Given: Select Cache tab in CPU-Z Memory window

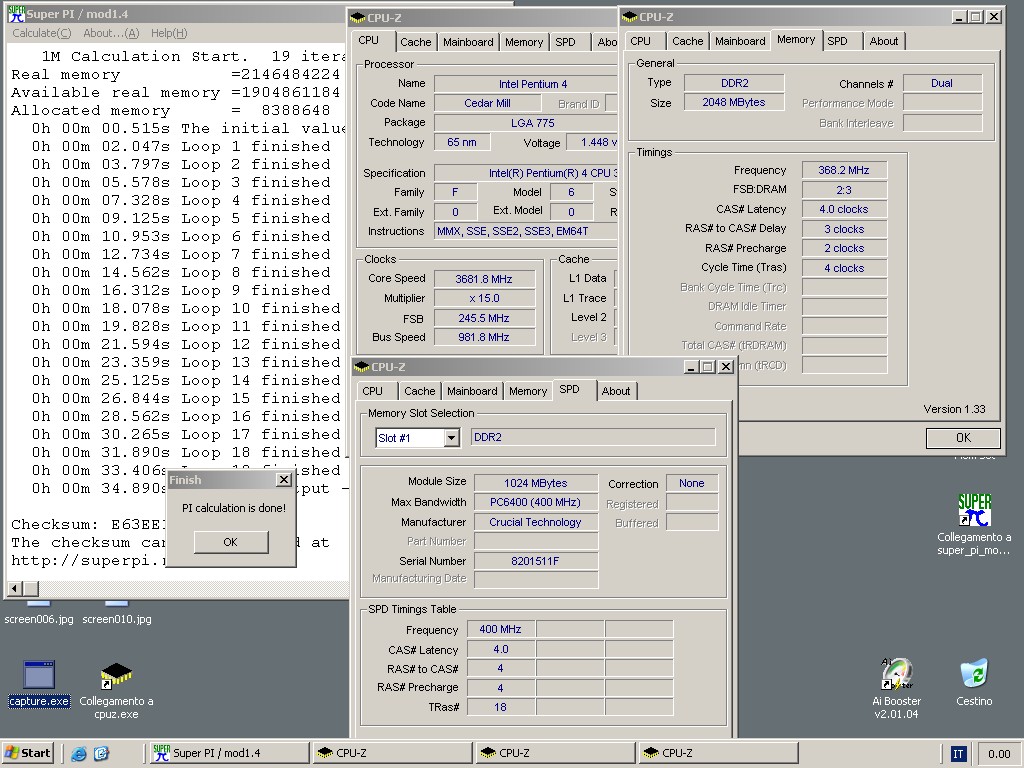Looking at the screenshot, I should tap(688, 41).
